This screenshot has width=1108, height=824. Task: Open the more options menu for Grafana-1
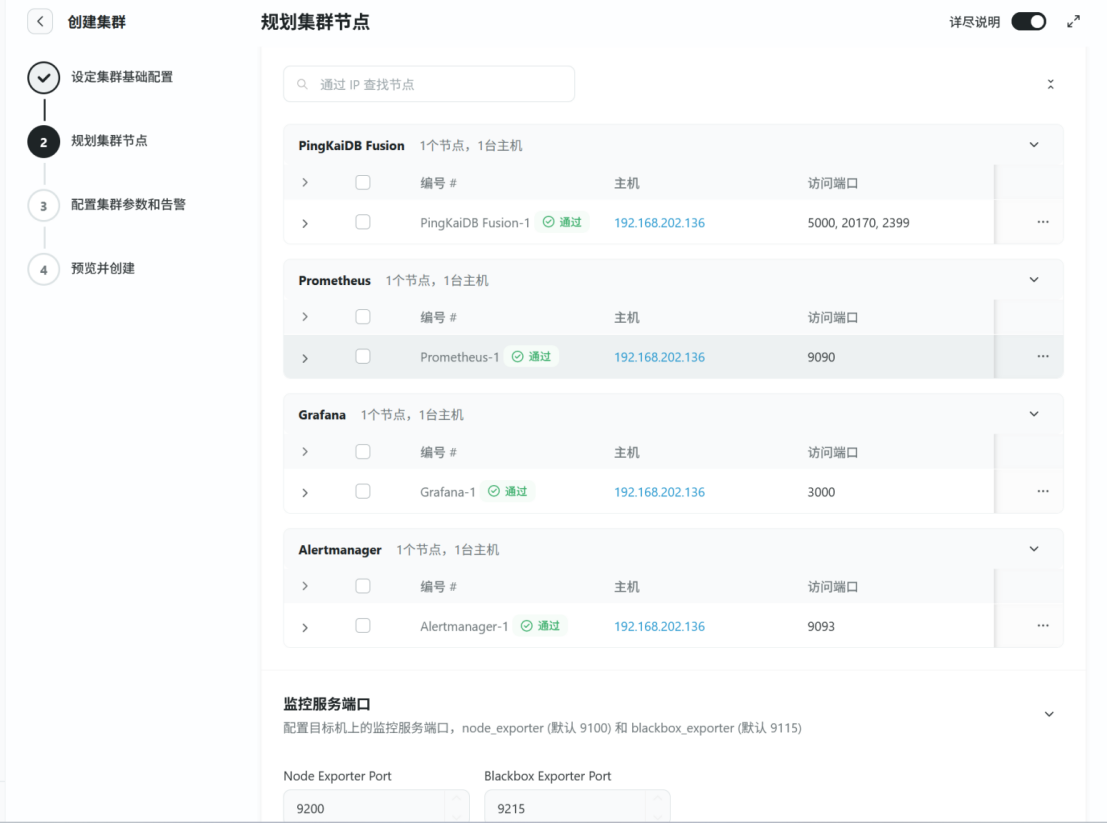(1043, 492)
